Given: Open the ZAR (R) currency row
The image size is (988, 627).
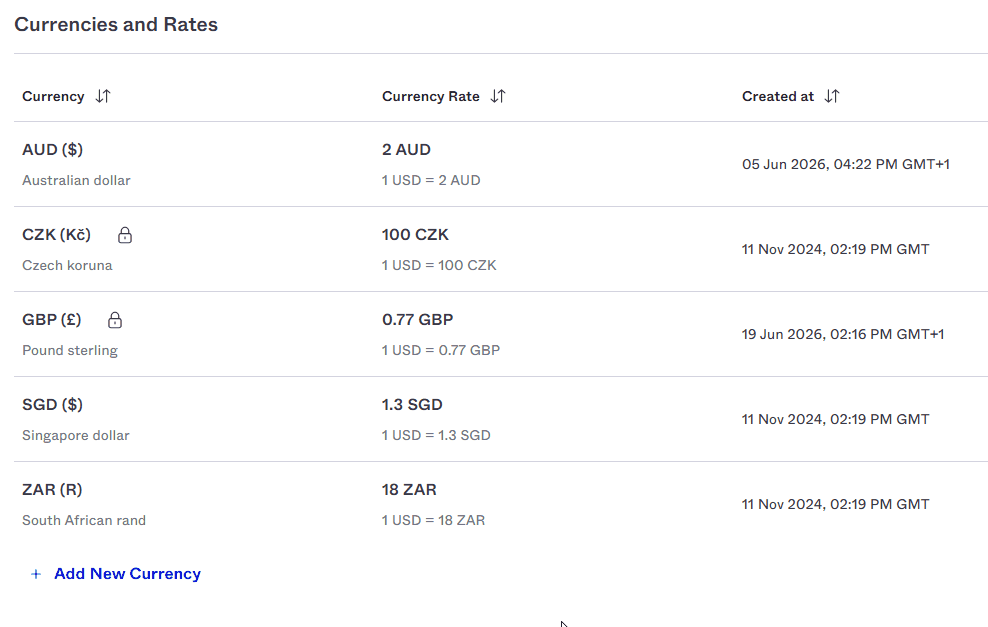Looking at the screenshot, I should [x=501, y=505].
